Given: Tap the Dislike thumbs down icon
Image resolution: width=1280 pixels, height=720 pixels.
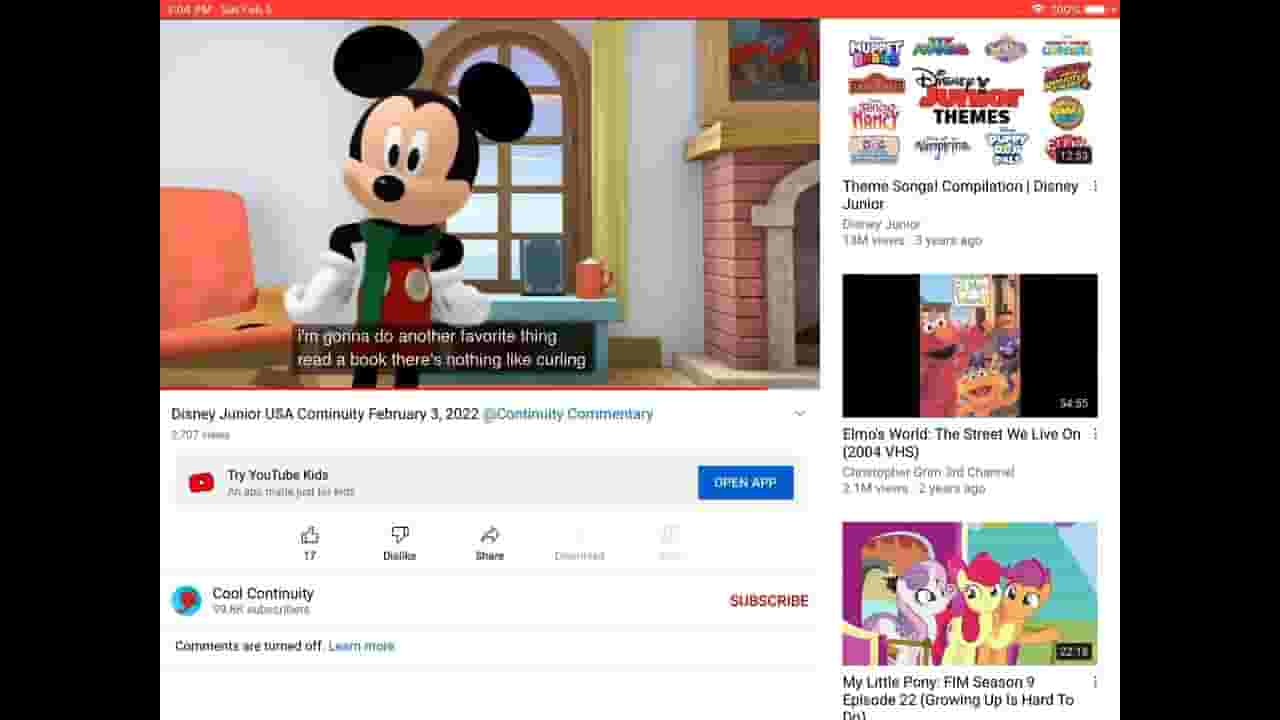Looking at the screenshot, I should click(x=400, y=535).
